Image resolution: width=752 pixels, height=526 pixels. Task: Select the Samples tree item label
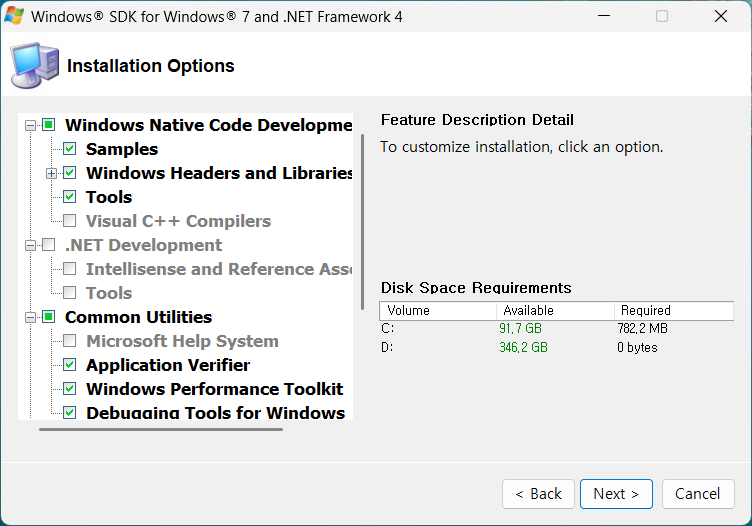point(122,149)
